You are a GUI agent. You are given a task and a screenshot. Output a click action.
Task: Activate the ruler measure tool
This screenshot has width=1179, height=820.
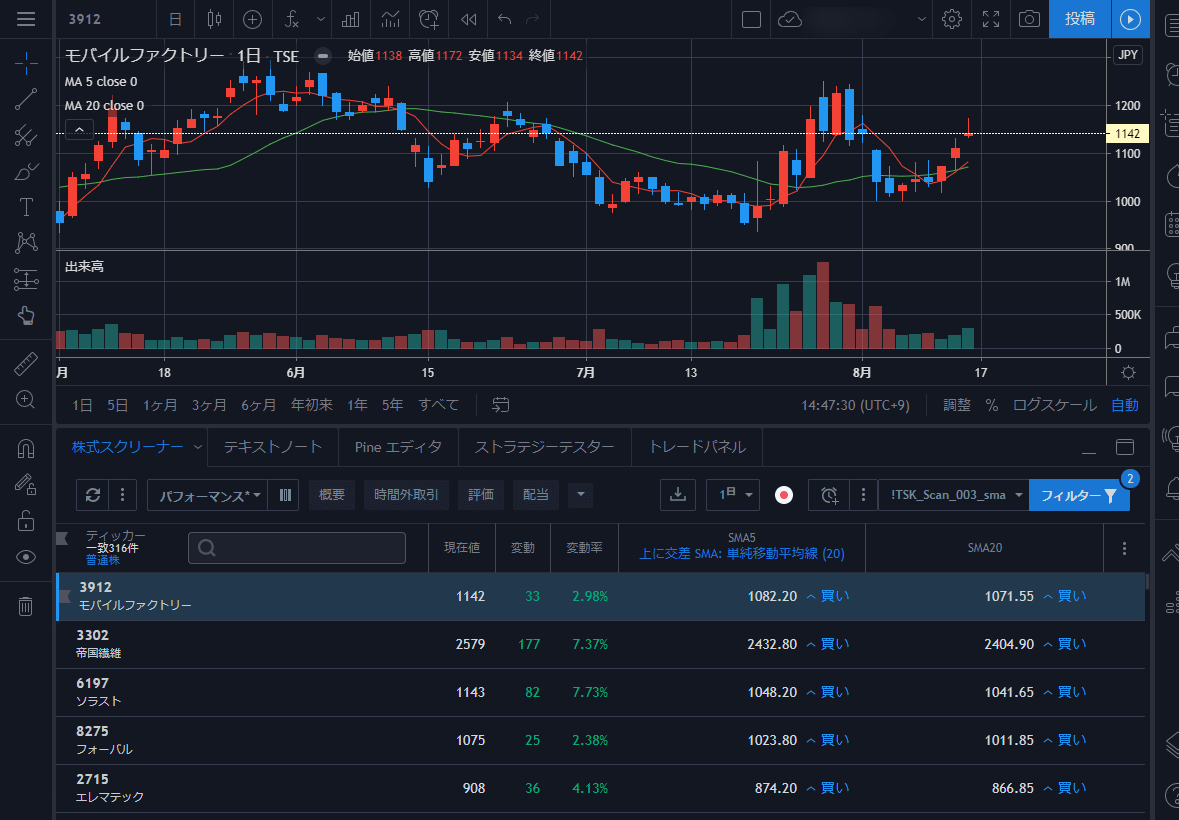click(x=26, y=363)
